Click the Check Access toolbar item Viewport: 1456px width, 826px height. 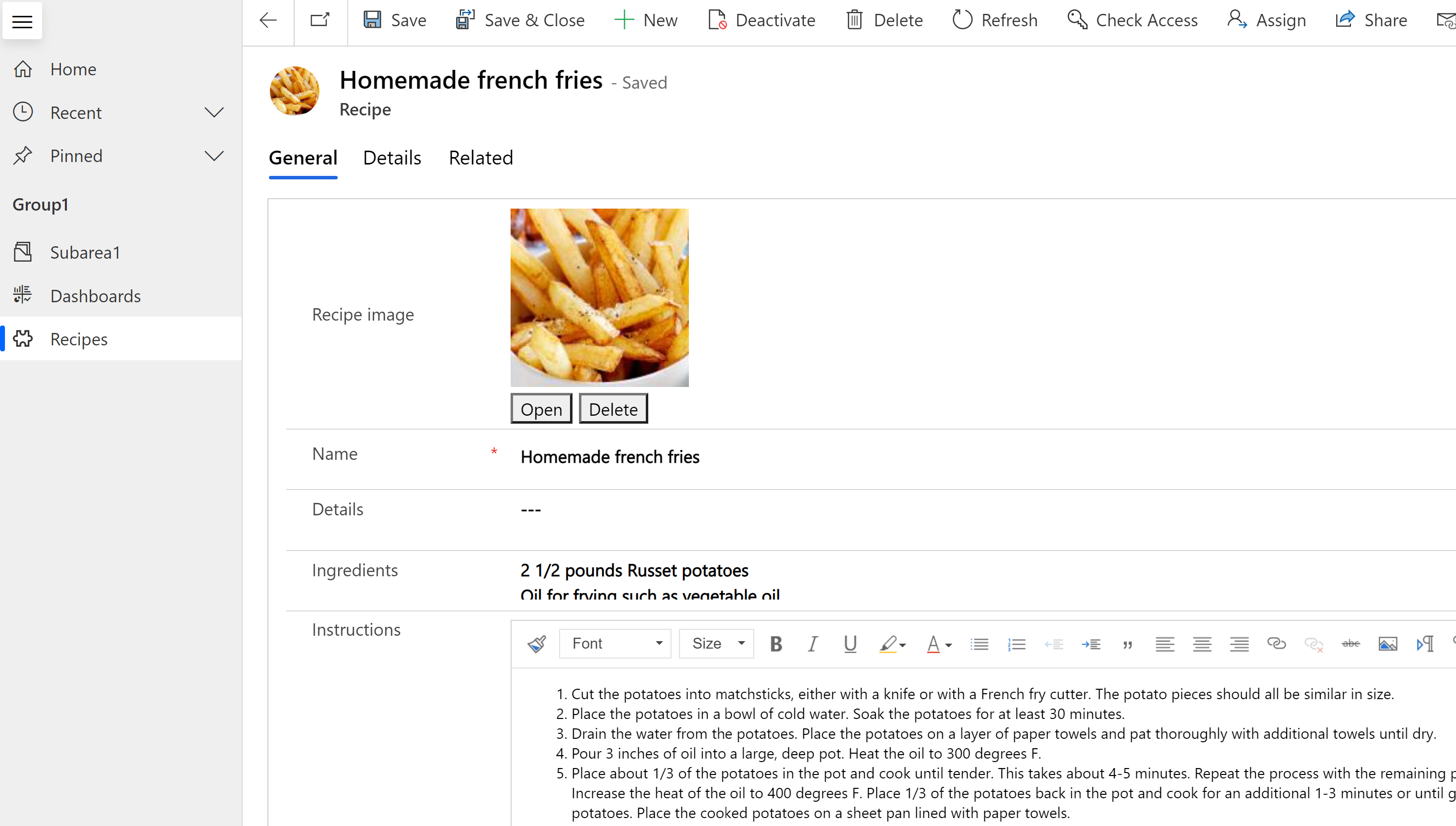tap(1132, 20)
